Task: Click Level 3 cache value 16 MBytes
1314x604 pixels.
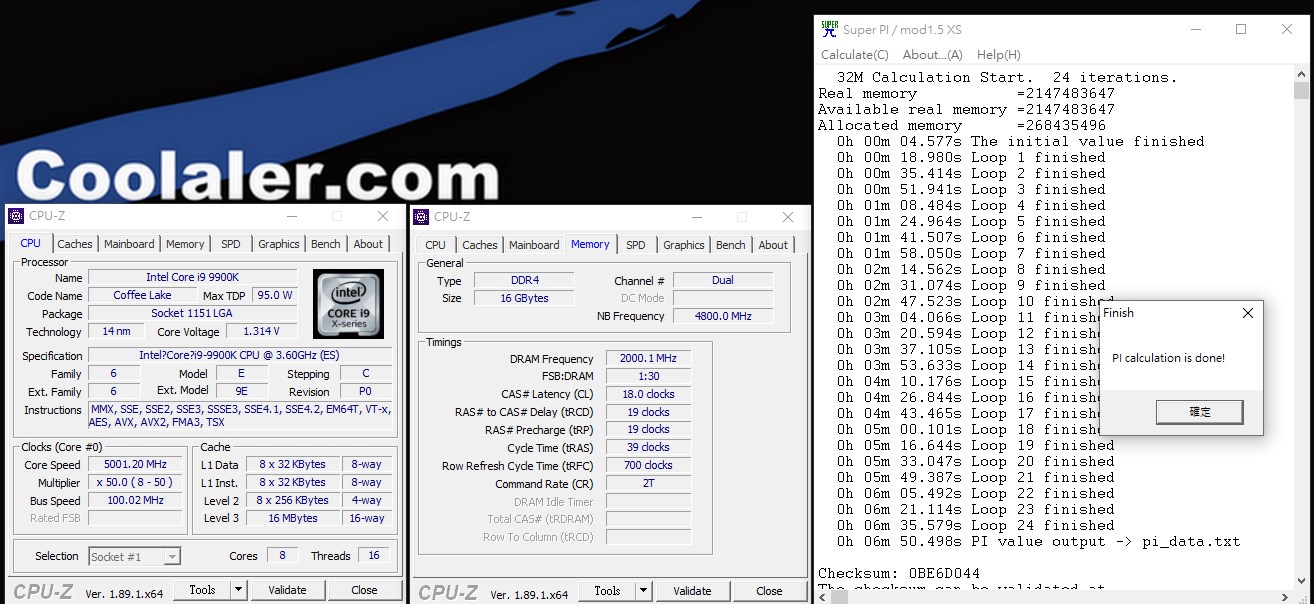Action: tap(293, 518)
